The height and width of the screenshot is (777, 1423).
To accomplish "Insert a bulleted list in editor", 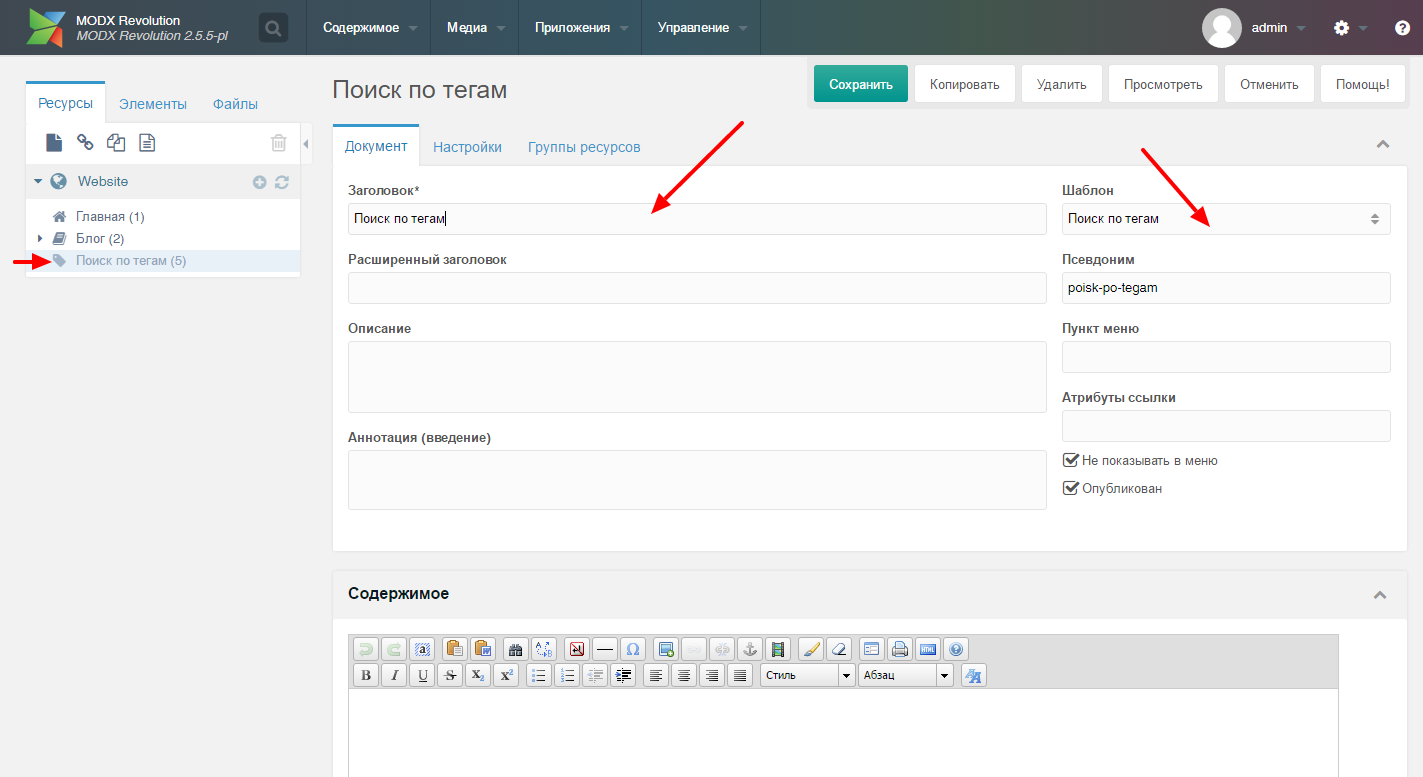I will point(539,675).
